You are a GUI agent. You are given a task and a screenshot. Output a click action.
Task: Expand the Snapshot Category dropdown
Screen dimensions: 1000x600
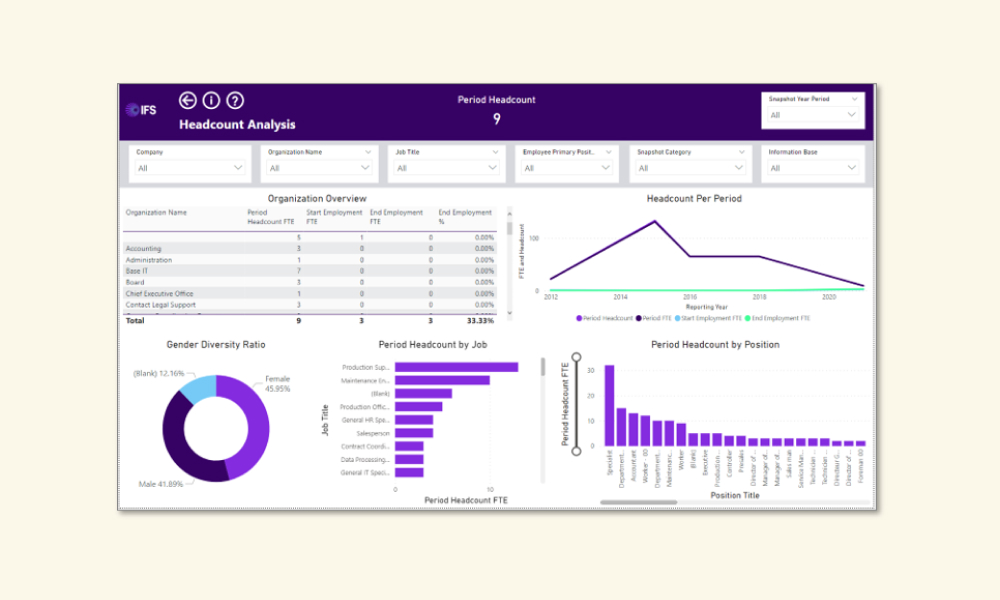(690, 168)
